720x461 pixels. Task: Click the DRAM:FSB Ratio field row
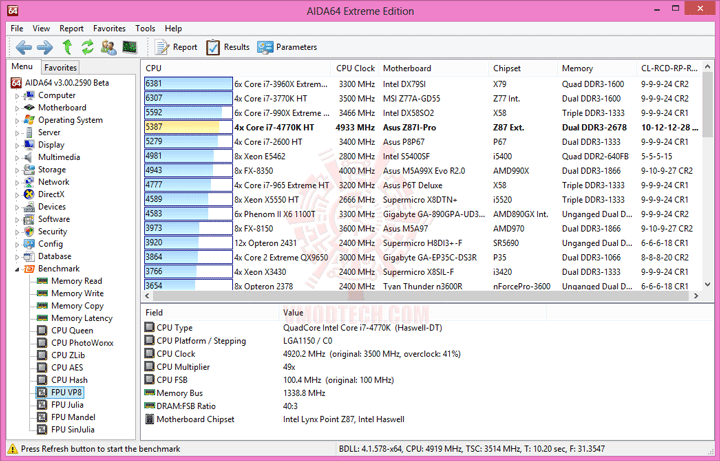tap(427, 406)
